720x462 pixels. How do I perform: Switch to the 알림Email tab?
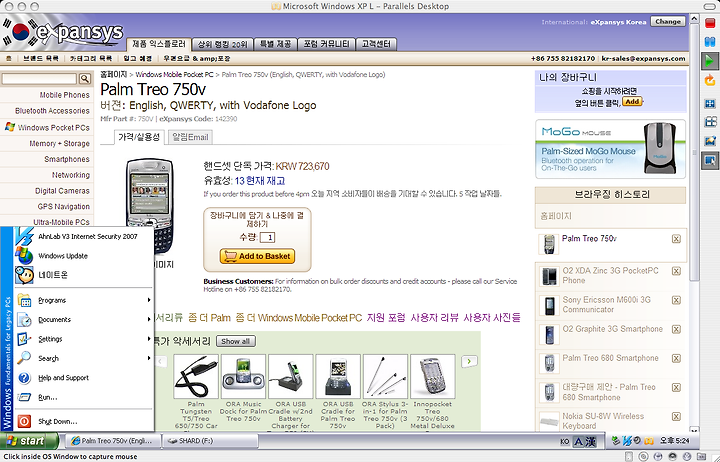click(x=190, y=137)
